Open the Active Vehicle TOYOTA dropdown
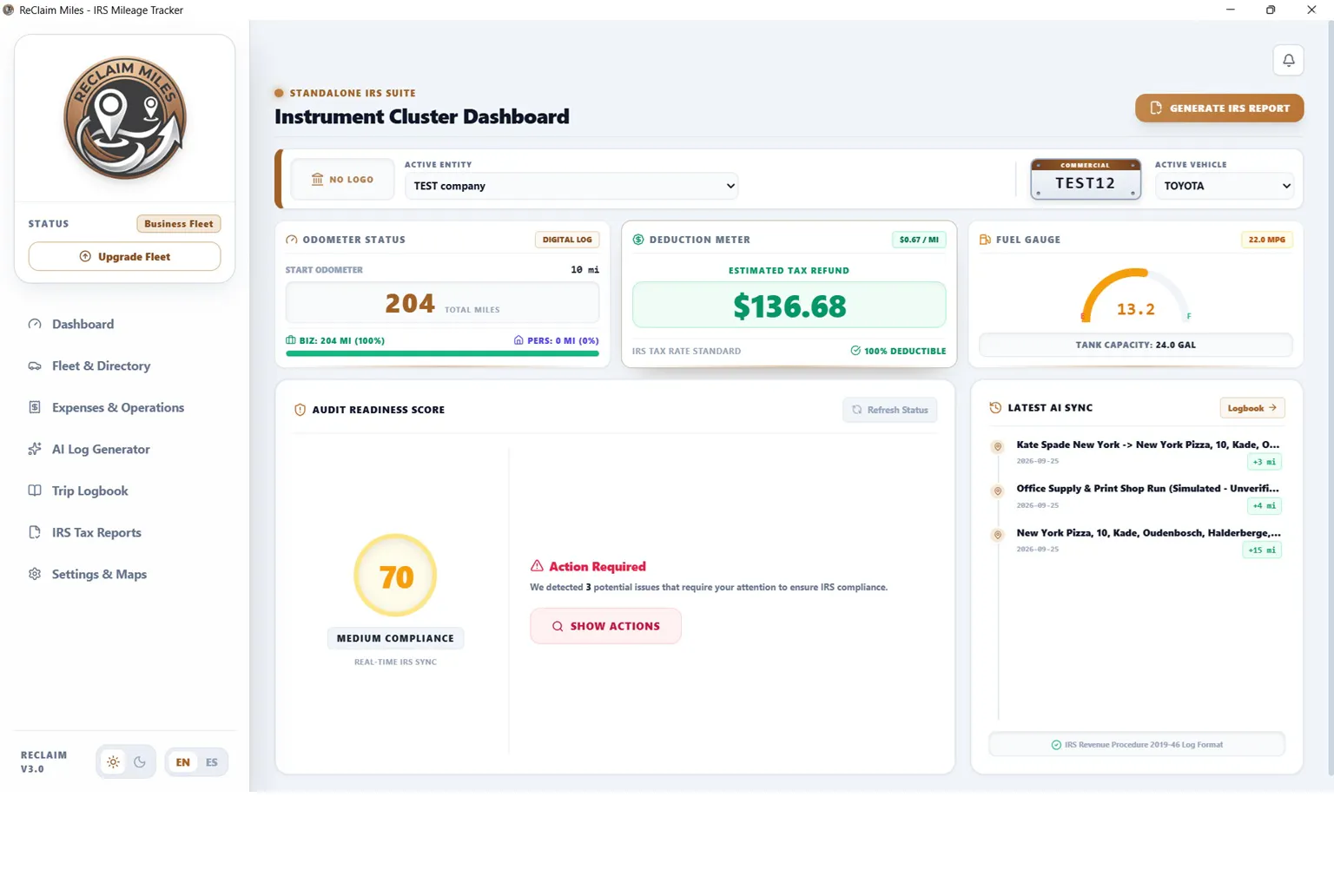The image size is (1334, 896). point(1225,186)
